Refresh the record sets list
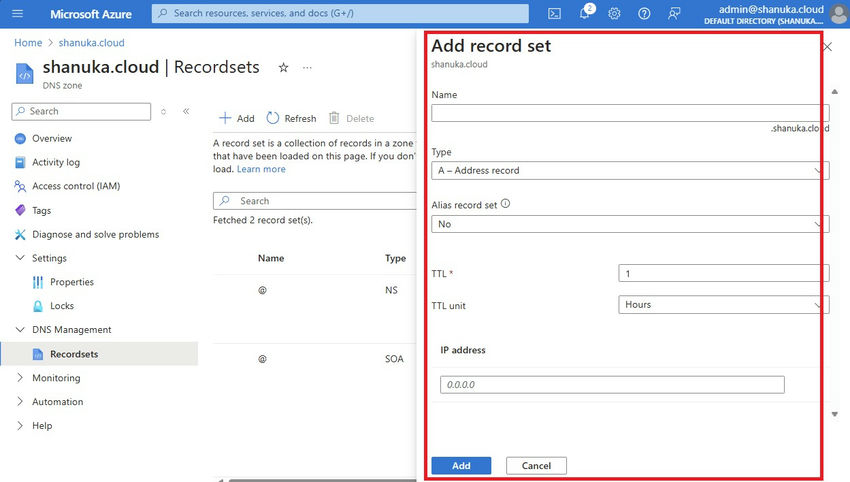The image size is (850, 482). click(x=291, y=118)
